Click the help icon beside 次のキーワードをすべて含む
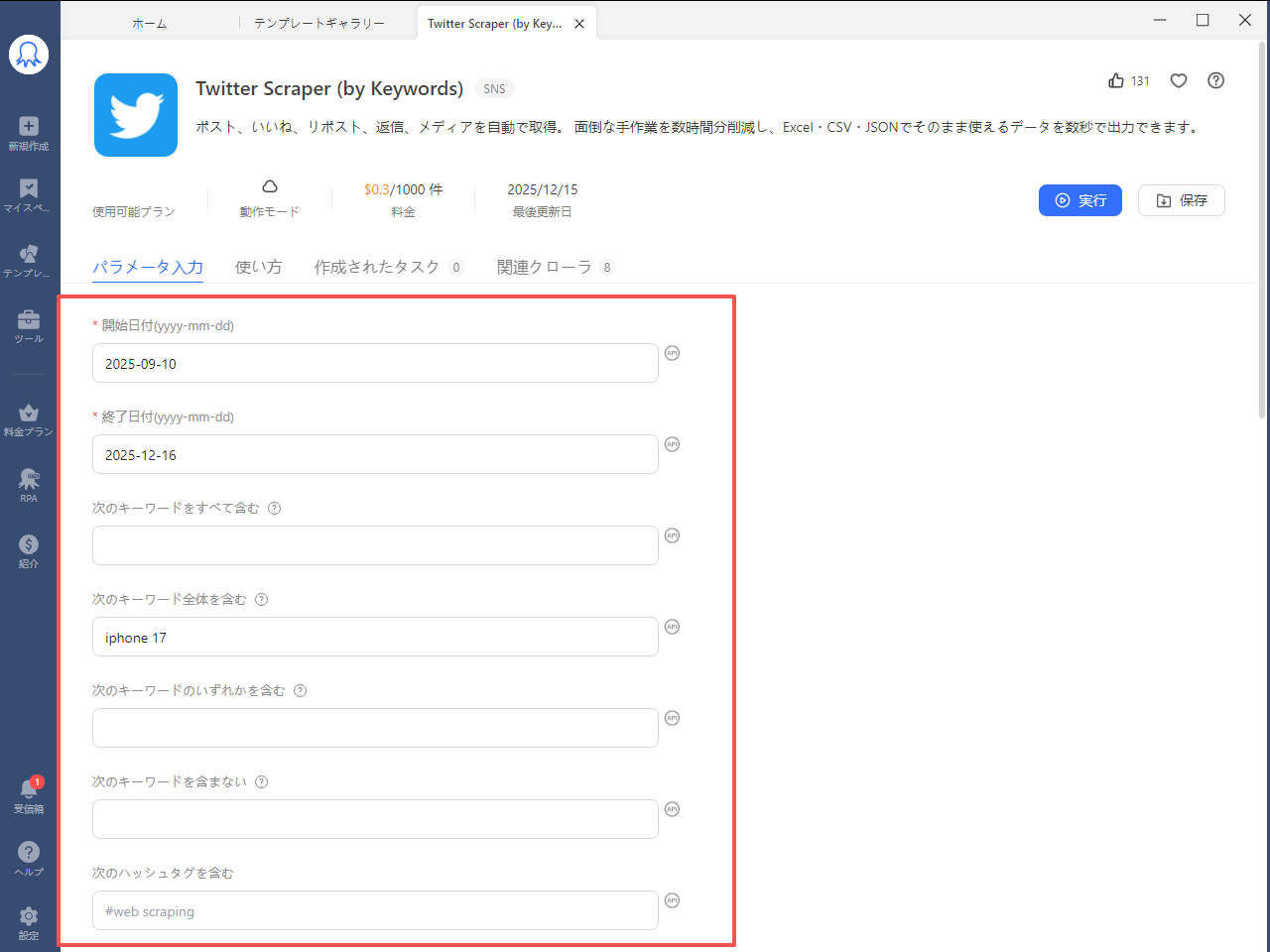1270x952 pixels. coord(275,508)
